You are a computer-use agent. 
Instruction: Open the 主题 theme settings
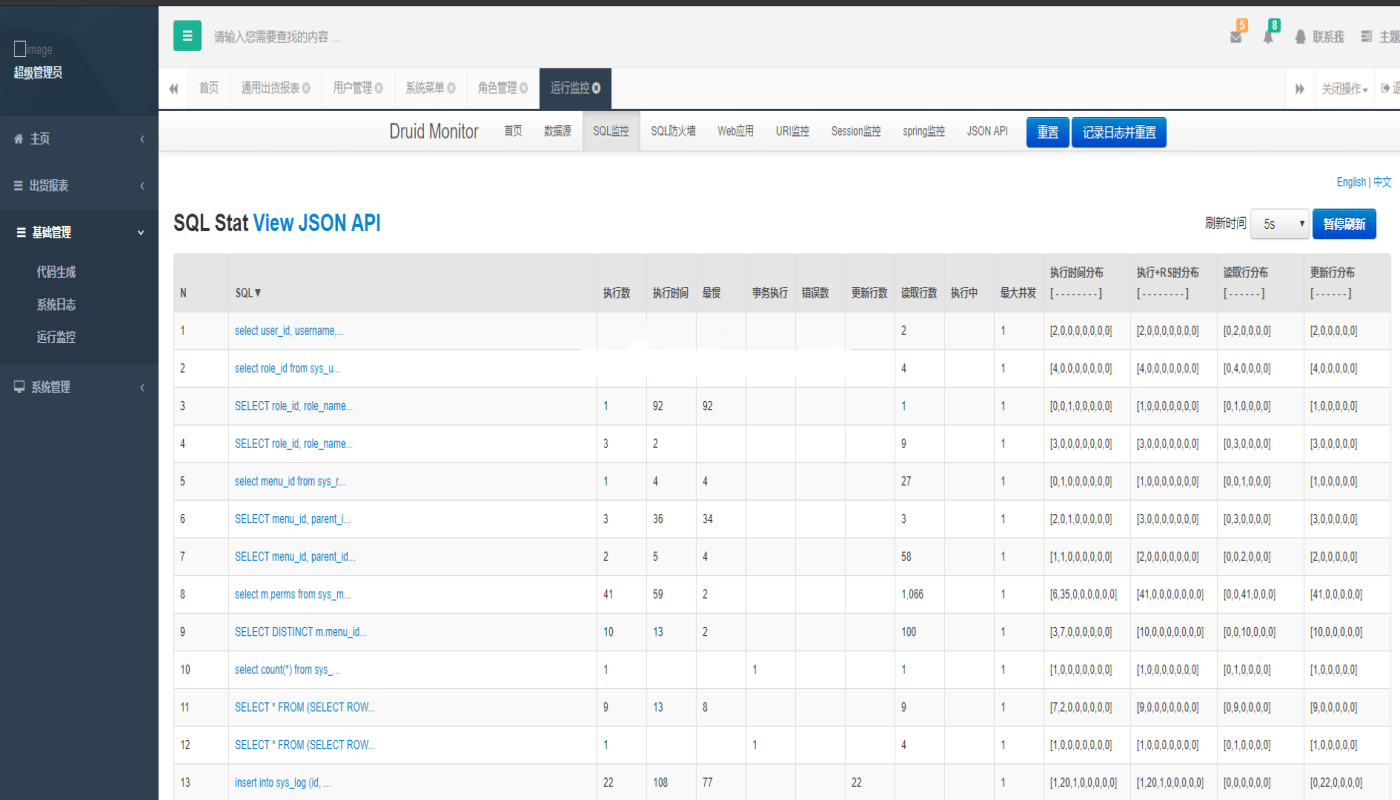click(1380, 37)
